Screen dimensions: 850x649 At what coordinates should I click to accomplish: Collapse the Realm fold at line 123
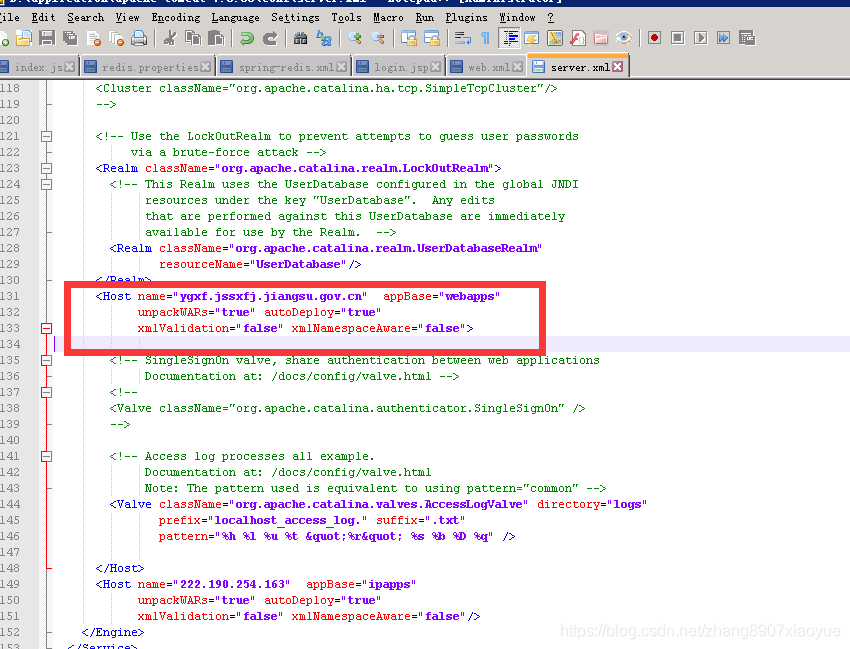47,168
